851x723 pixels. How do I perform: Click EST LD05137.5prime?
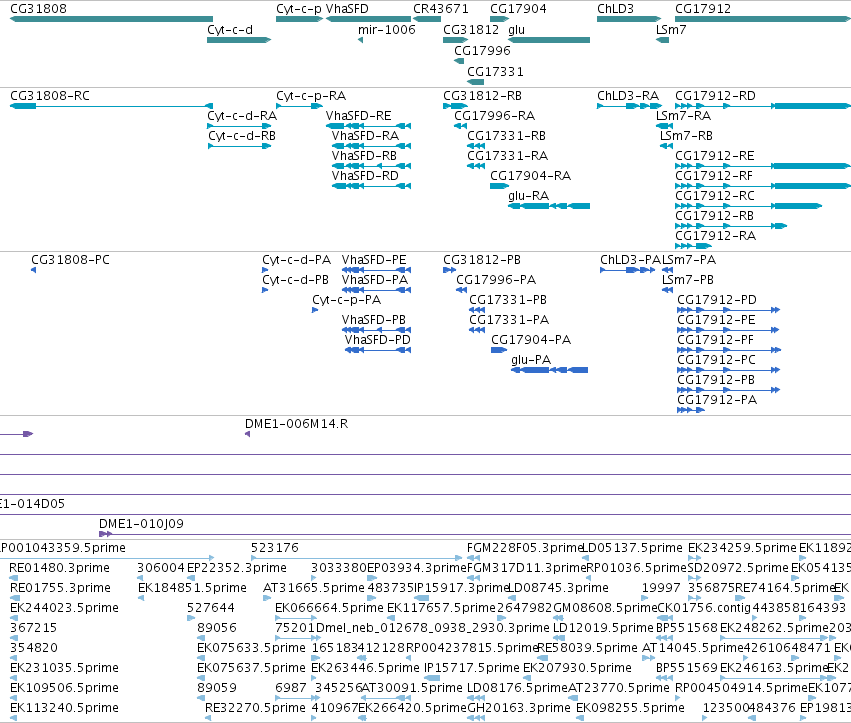click(x=586, y=557)
